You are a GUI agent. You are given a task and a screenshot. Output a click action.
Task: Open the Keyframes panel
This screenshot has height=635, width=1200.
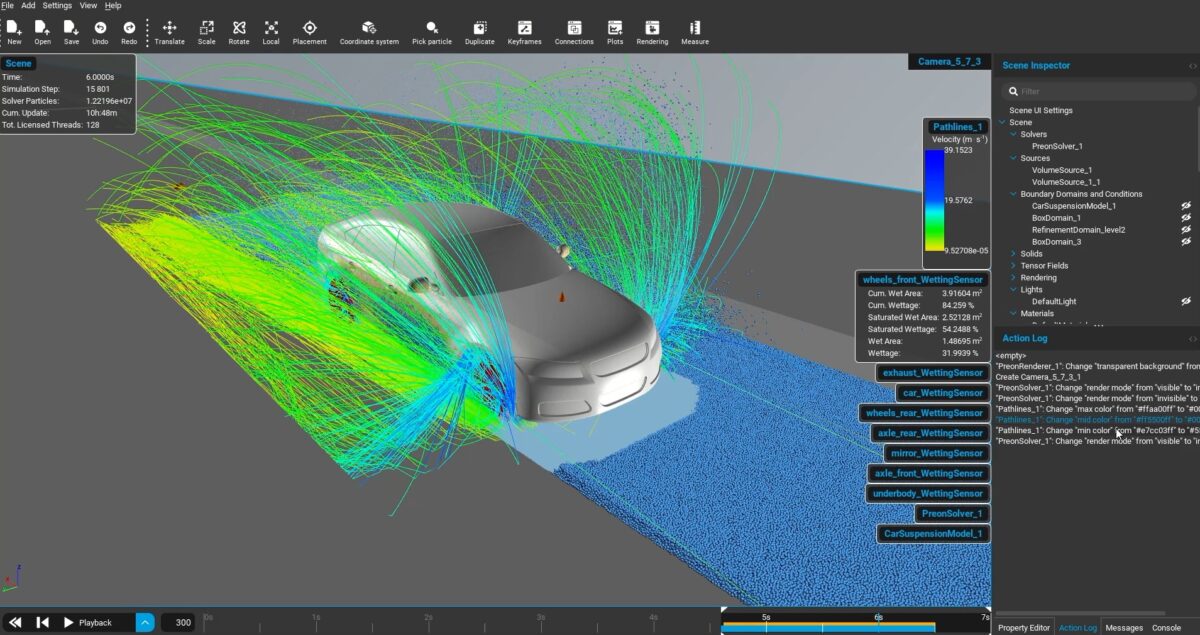525,30
